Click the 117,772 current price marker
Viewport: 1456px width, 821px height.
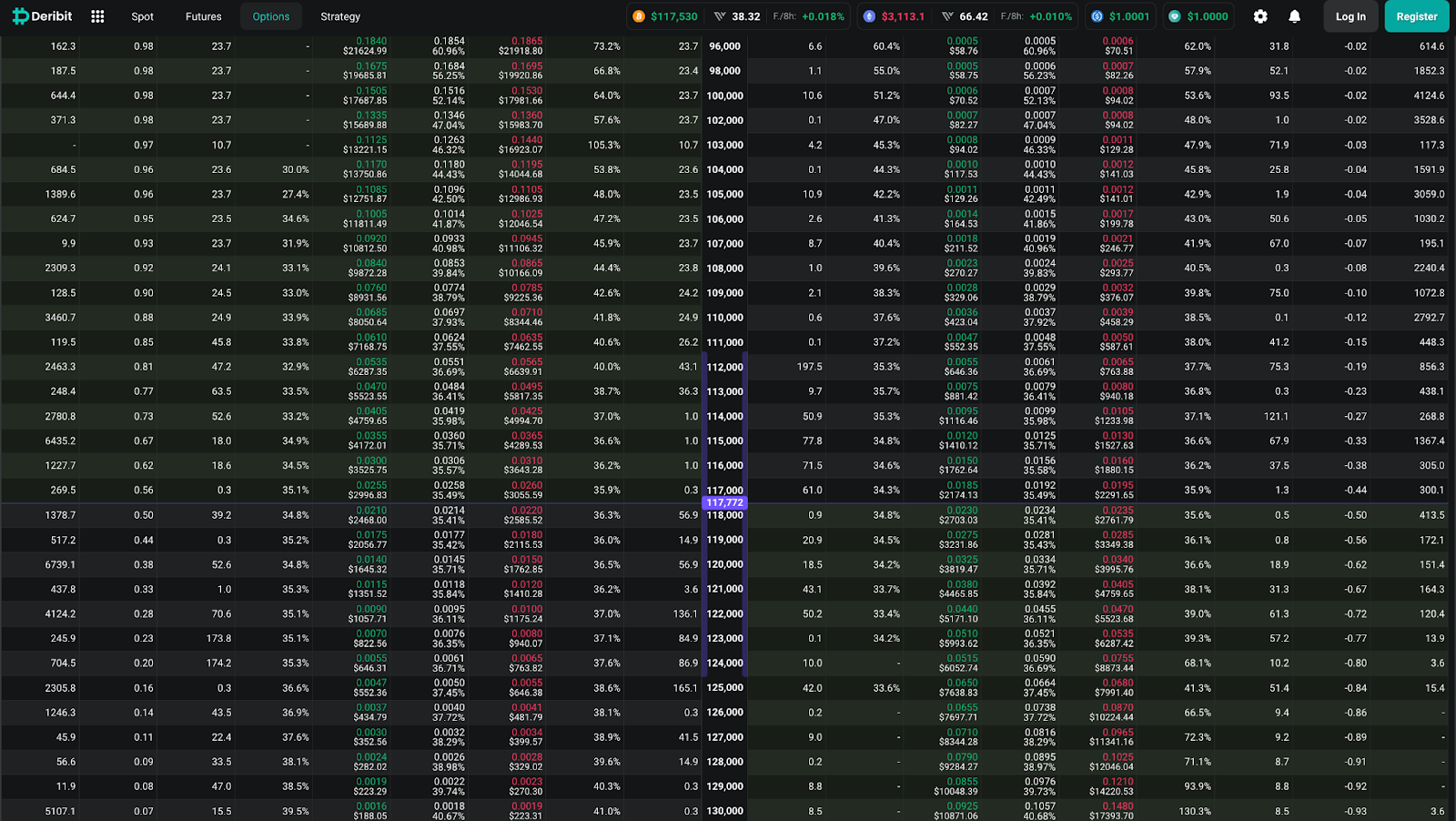click(724, 502)
